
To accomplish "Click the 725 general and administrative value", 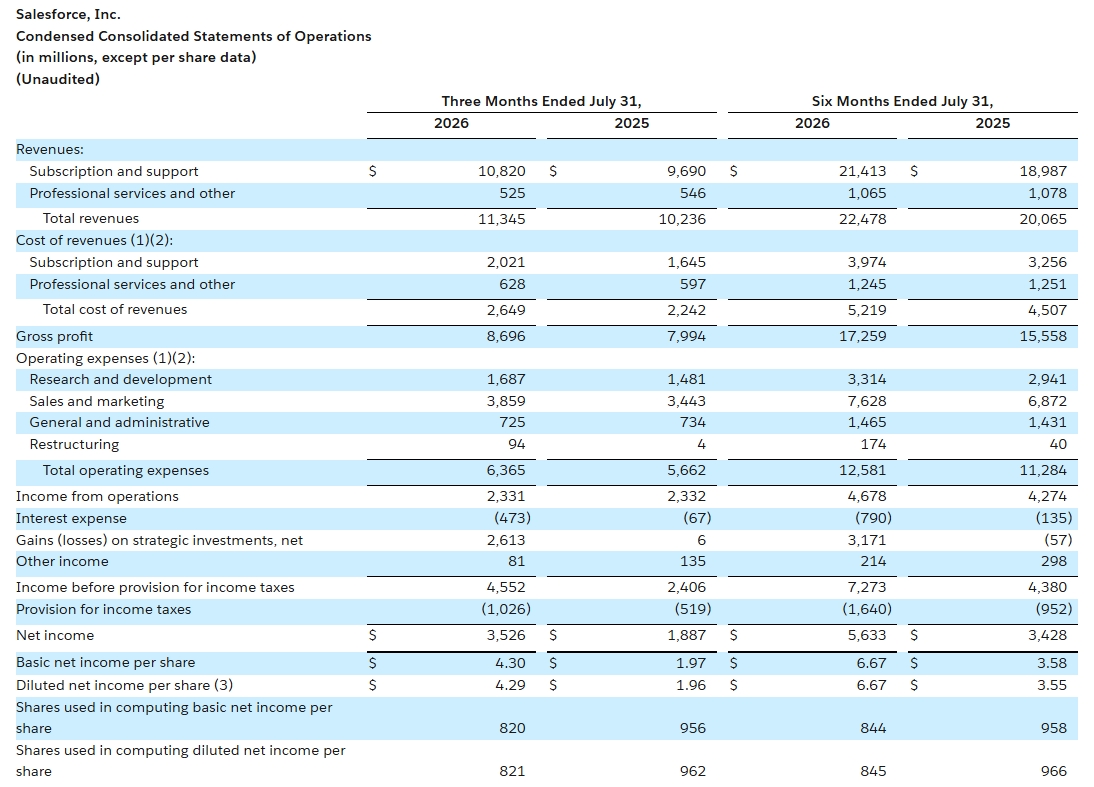I will [x=512, y=422].
